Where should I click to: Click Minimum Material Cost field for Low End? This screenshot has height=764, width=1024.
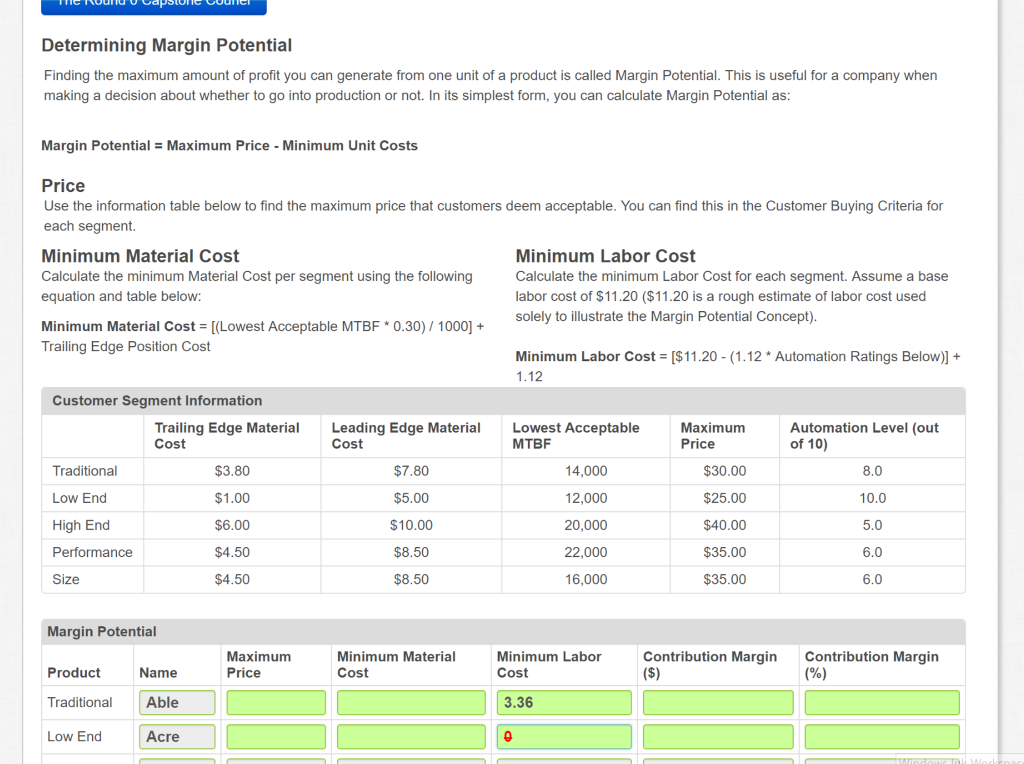tap(412, 737)
